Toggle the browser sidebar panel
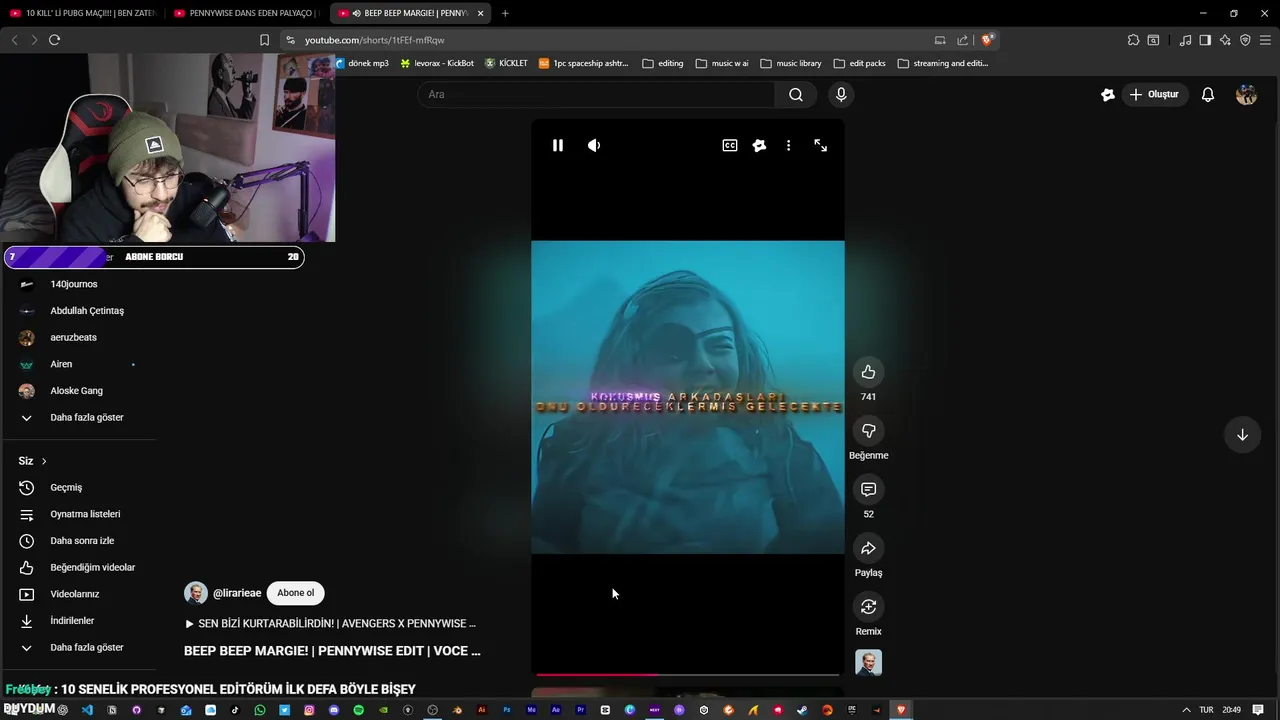Screen dimensions: 1280x720 pyautogui.click(x=1205, y=40)
